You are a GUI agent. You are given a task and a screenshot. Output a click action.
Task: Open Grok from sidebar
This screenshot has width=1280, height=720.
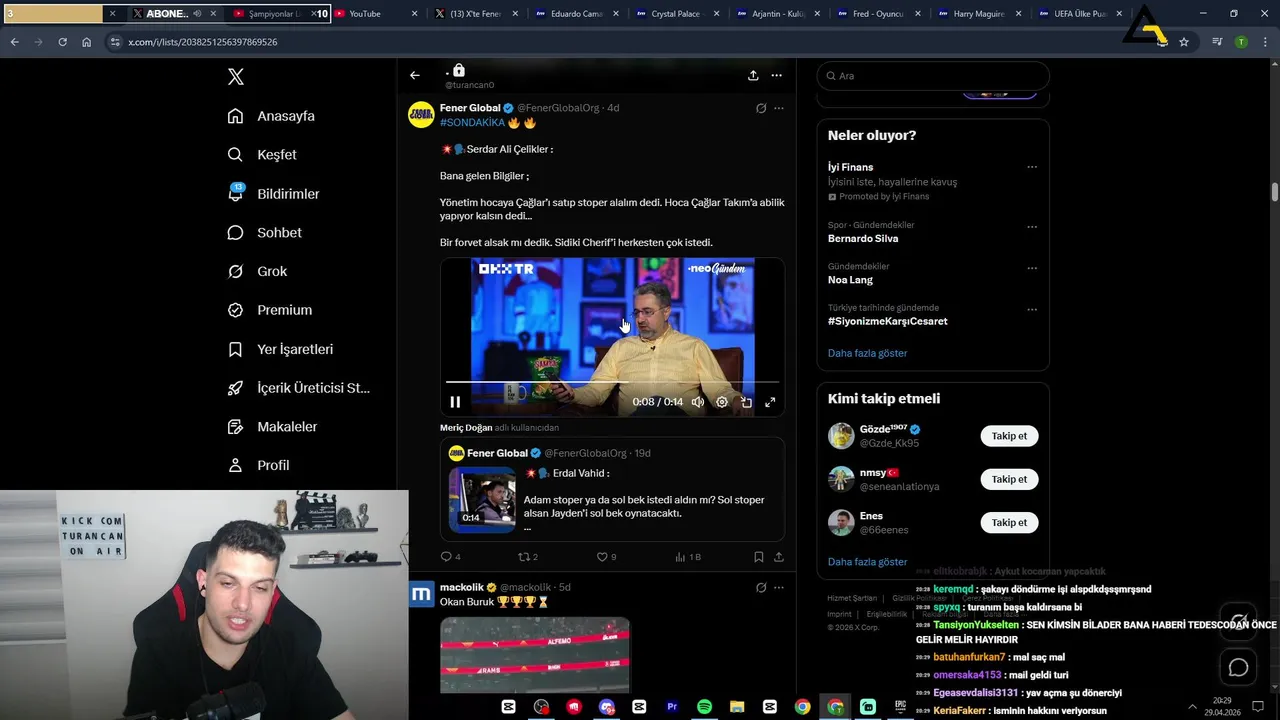(257, 272)
